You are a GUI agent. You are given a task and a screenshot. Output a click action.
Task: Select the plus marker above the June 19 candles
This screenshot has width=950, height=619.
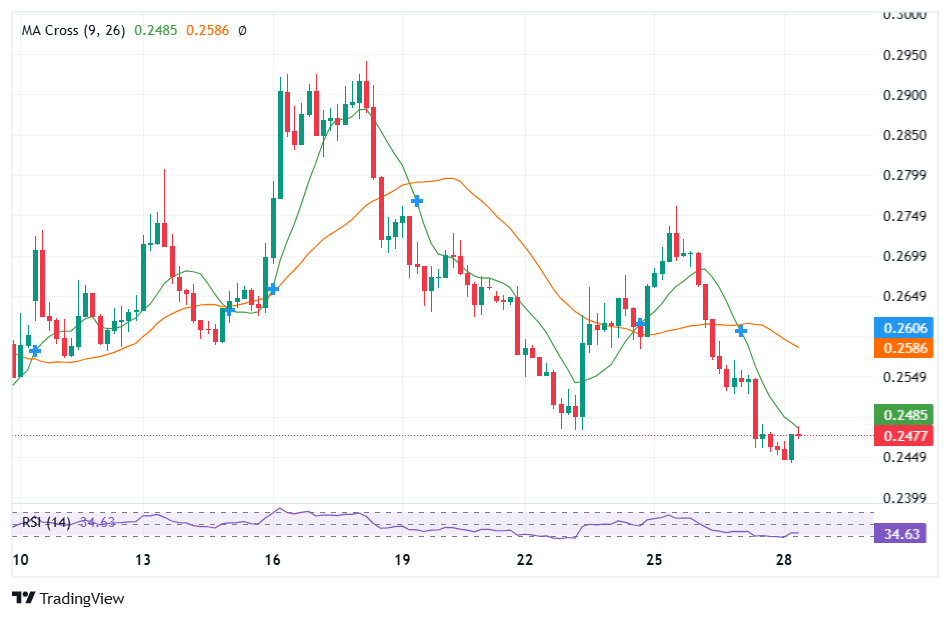(x=416, y=201)
